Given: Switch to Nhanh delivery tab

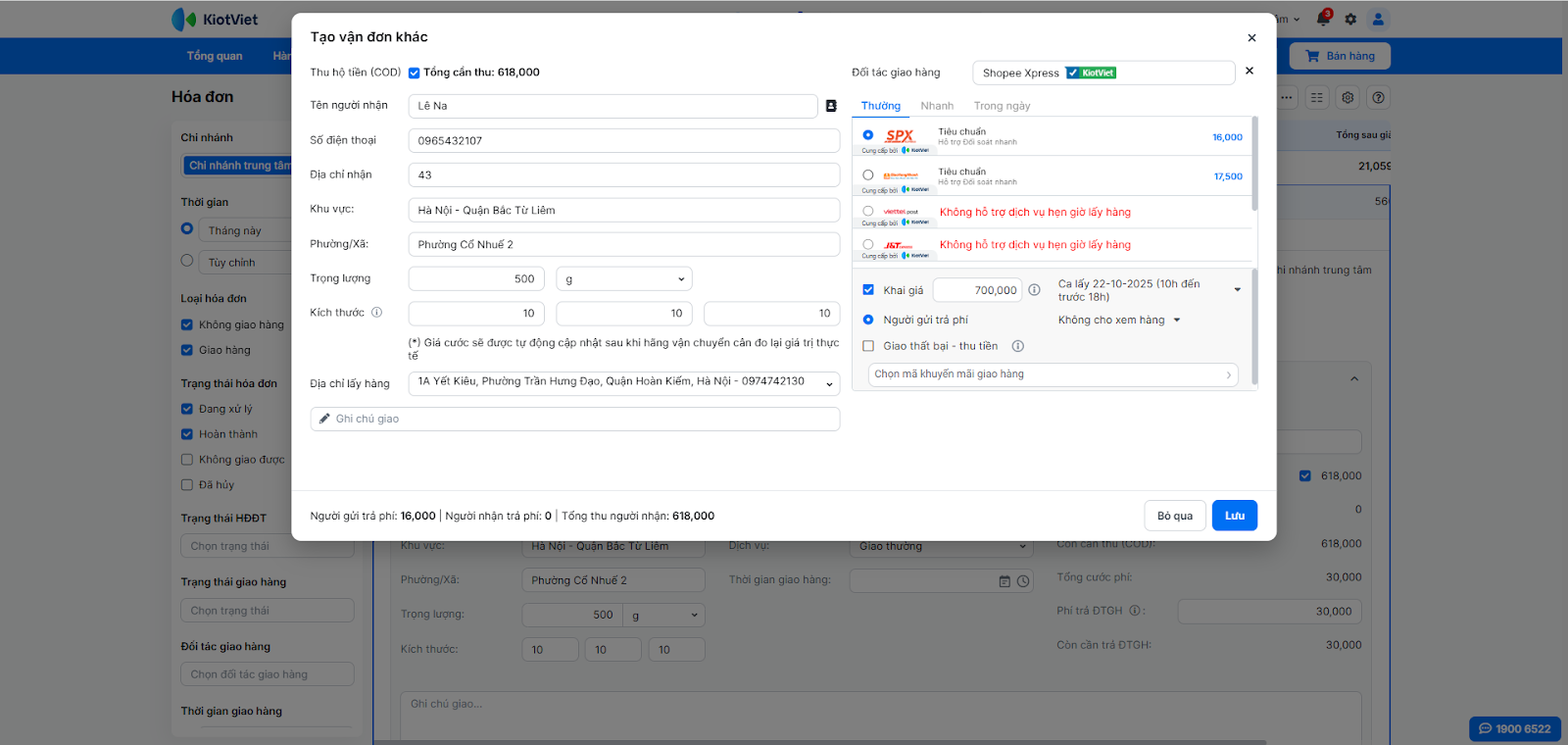Looking at the screenshot, I should point(937,106).
